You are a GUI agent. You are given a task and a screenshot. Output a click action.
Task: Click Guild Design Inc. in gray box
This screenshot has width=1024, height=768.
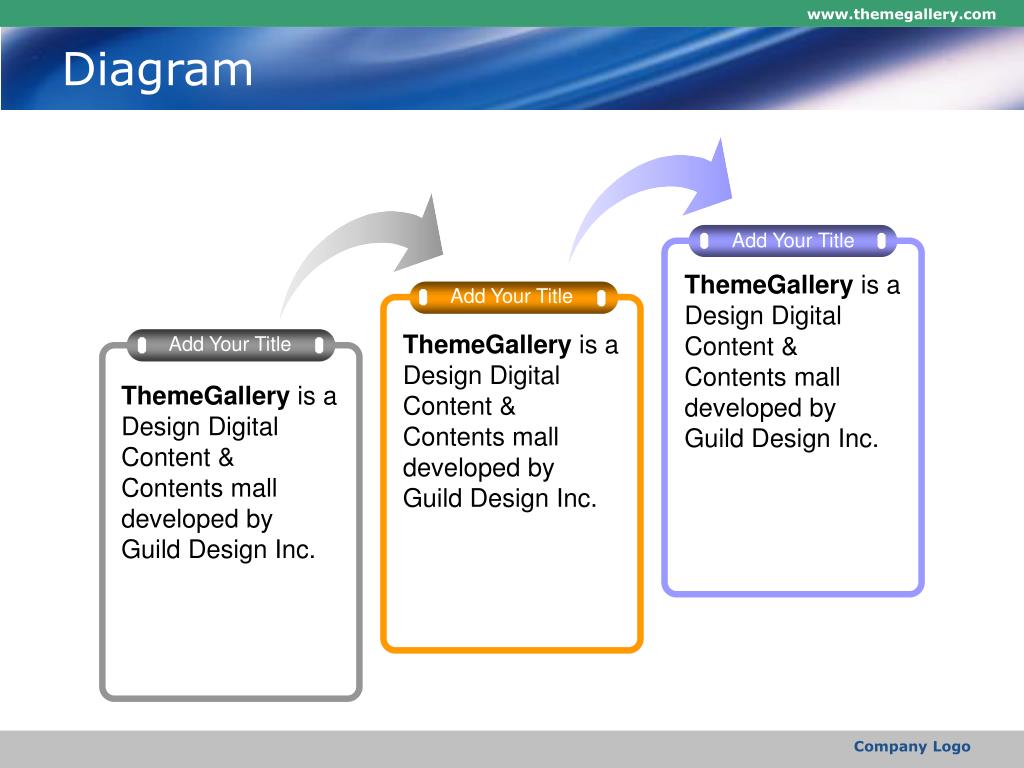coord(218,550)
